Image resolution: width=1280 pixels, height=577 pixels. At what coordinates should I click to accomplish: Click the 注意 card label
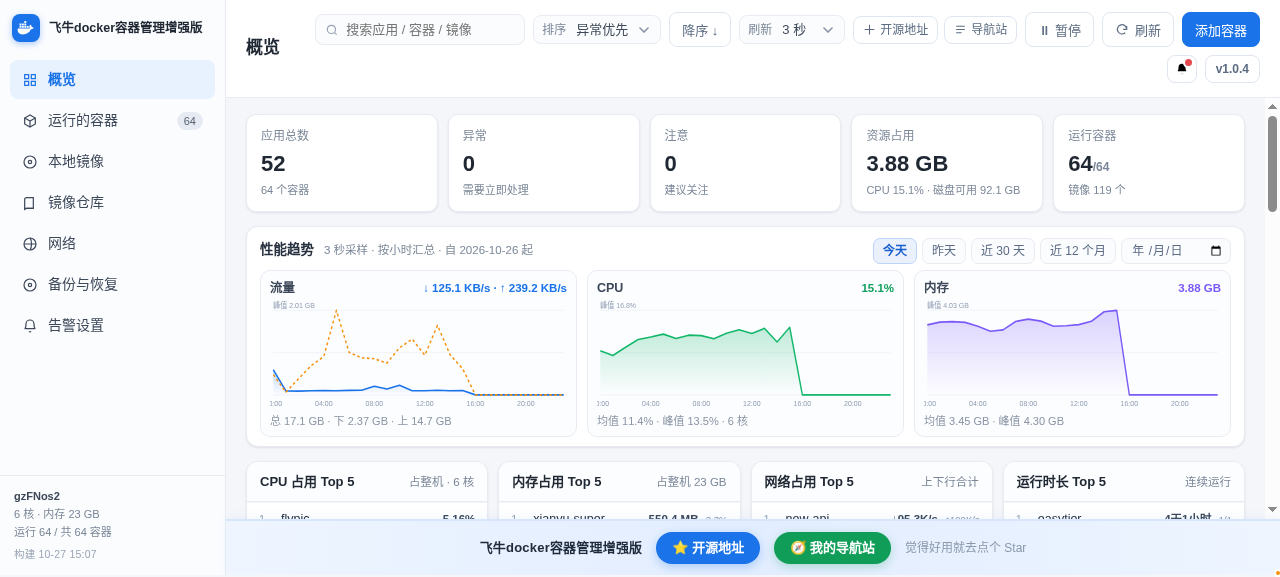click(x=677, y=135)
